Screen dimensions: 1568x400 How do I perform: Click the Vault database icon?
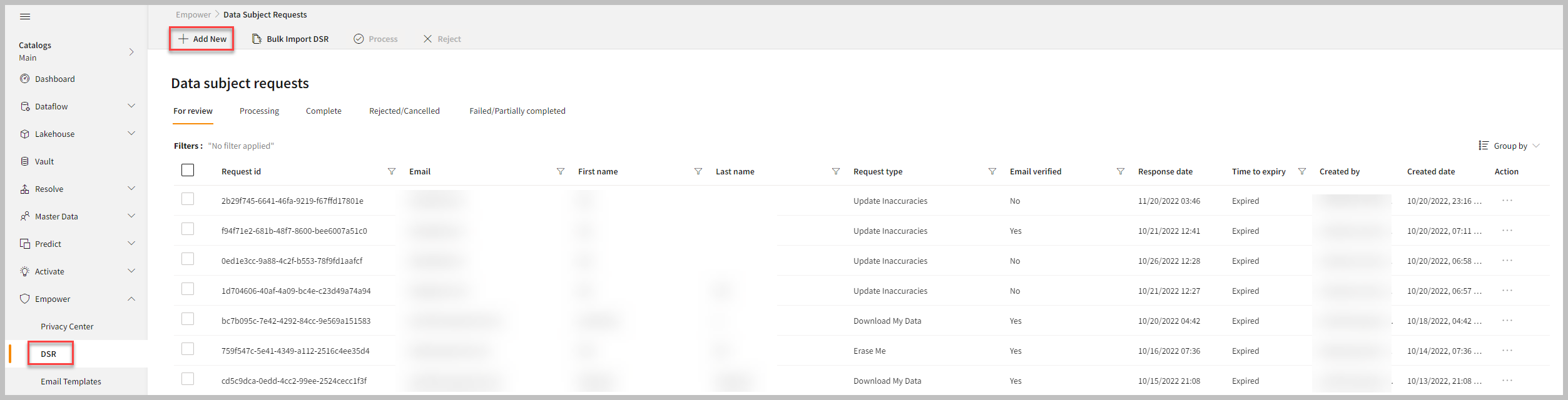click(x=25, y=161)
